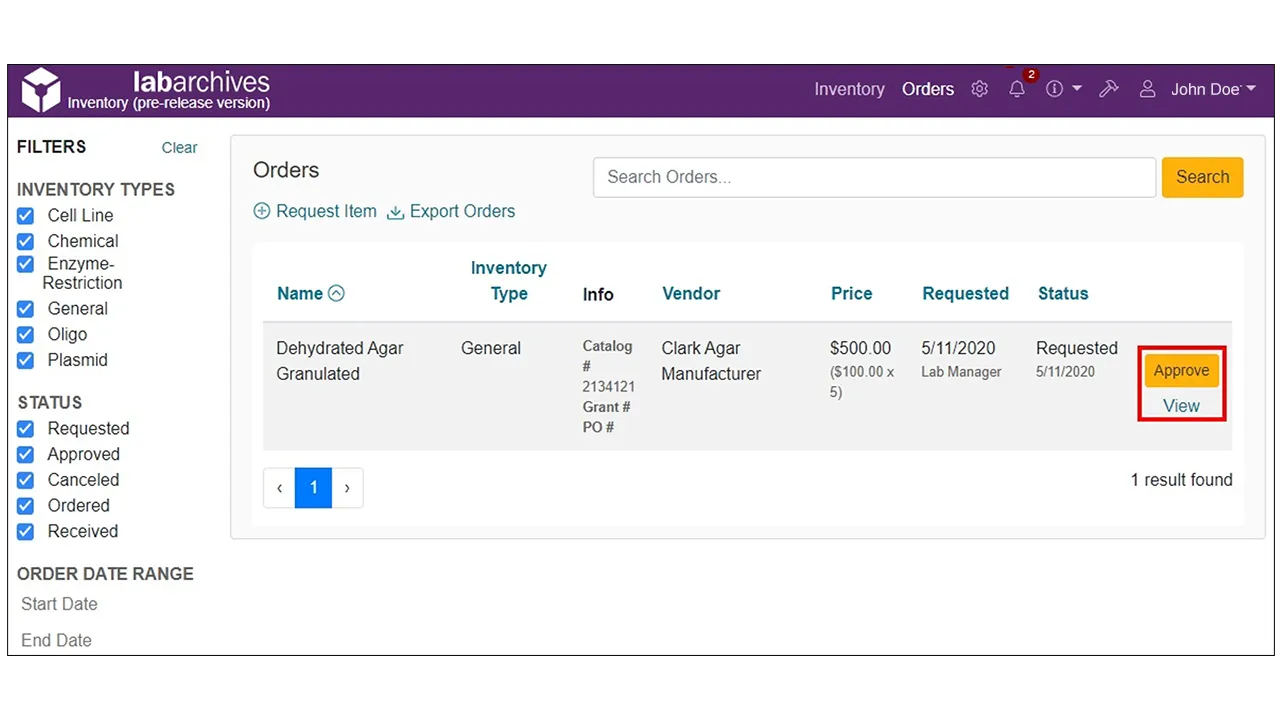Open settings gear icon in header
The width and height of the screenshot is (1280, 720).
(979, 89)
